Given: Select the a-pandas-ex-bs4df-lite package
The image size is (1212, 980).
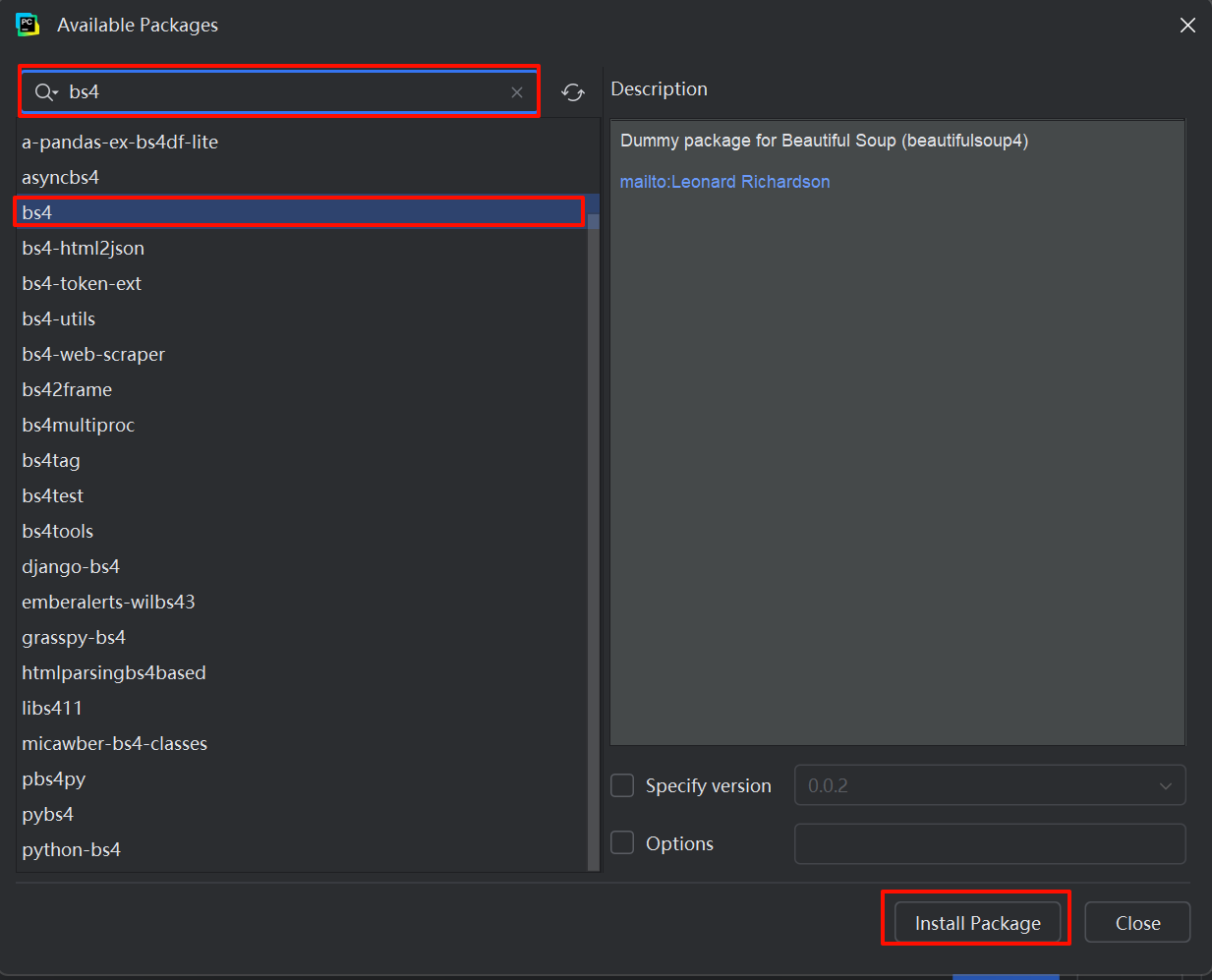Looking at the screenshot, I should (302, 142).
